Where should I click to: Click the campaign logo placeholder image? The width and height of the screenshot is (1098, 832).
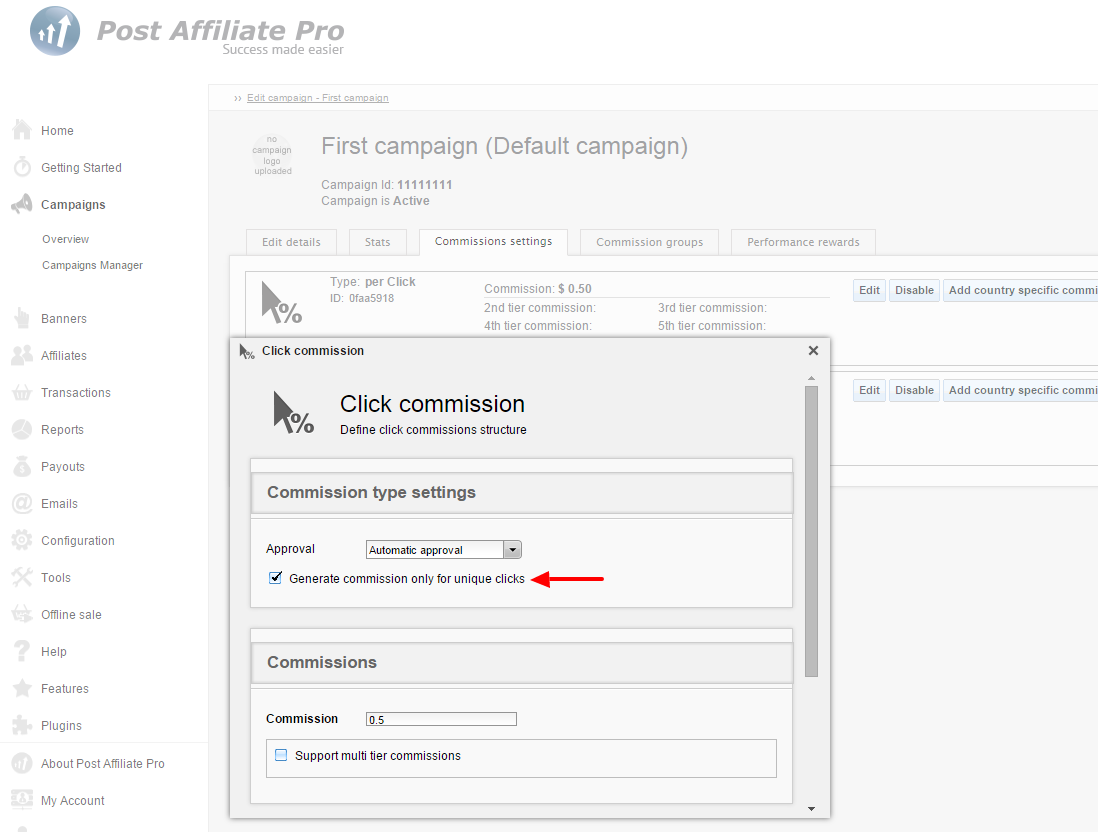(x=272, y=155)
